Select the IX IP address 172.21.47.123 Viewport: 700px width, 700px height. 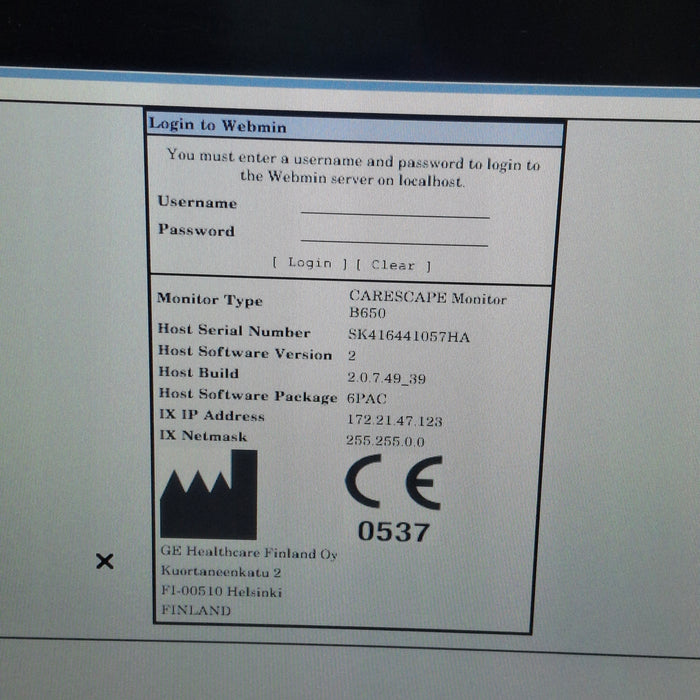(x=394, y=421)
